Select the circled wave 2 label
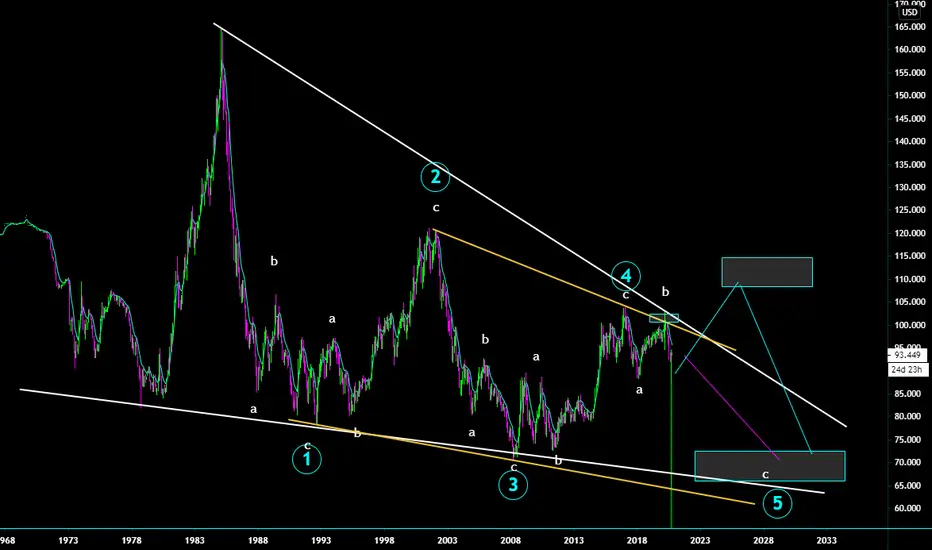 point(435,177)
